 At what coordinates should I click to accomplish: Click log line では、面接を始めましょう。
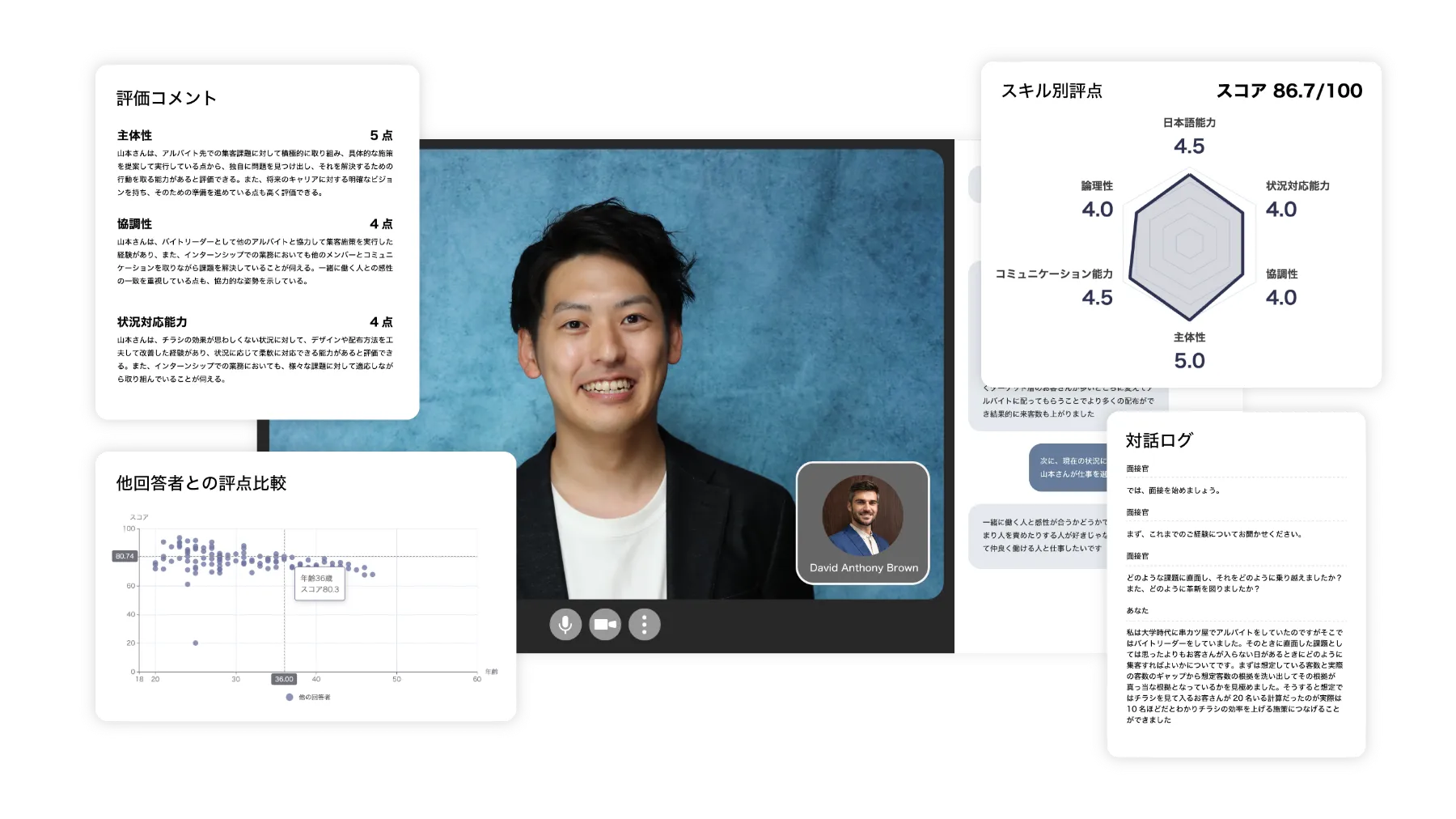(1173, 490)
